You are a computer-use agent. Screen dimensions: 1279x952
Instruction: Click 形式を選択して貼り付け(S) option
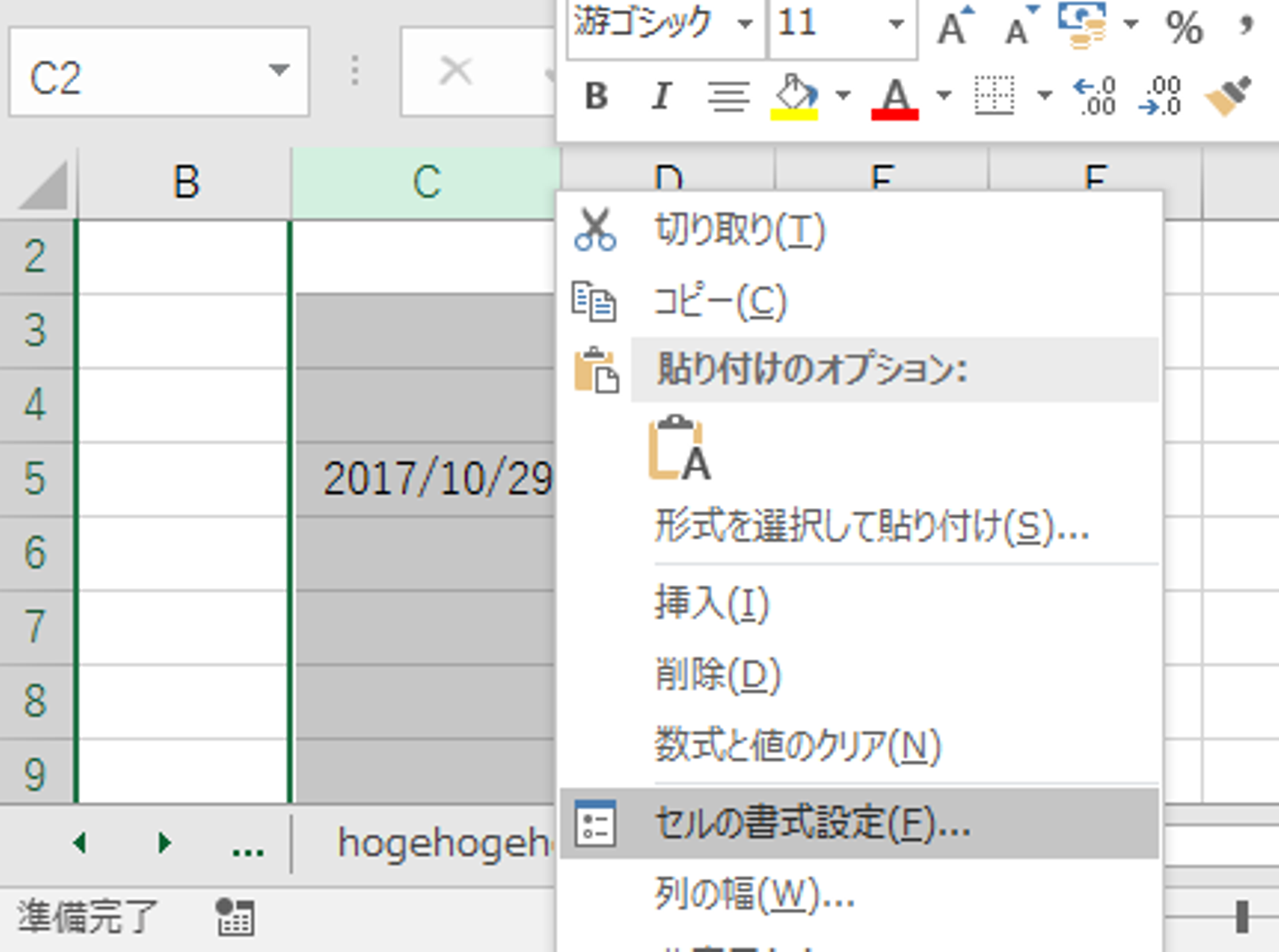(x=870, y=528)
